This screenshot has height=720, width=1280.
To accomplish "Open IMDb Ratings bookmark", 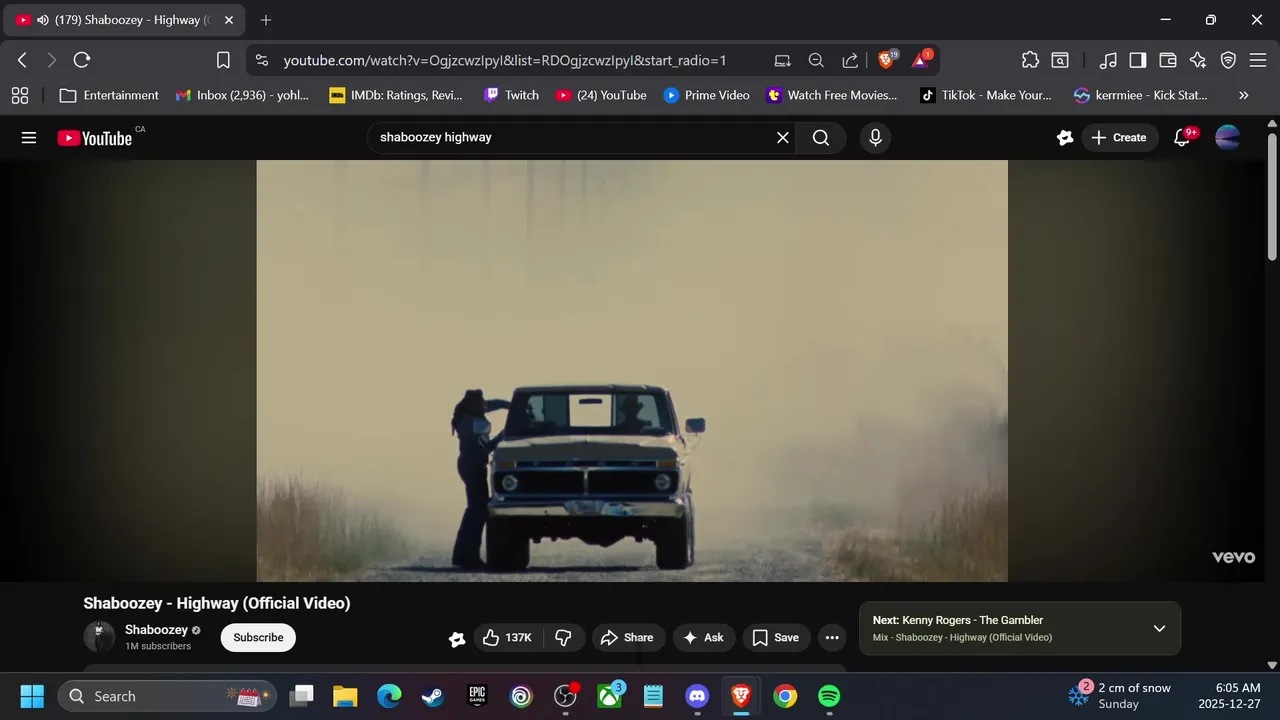I will (396, 95).
